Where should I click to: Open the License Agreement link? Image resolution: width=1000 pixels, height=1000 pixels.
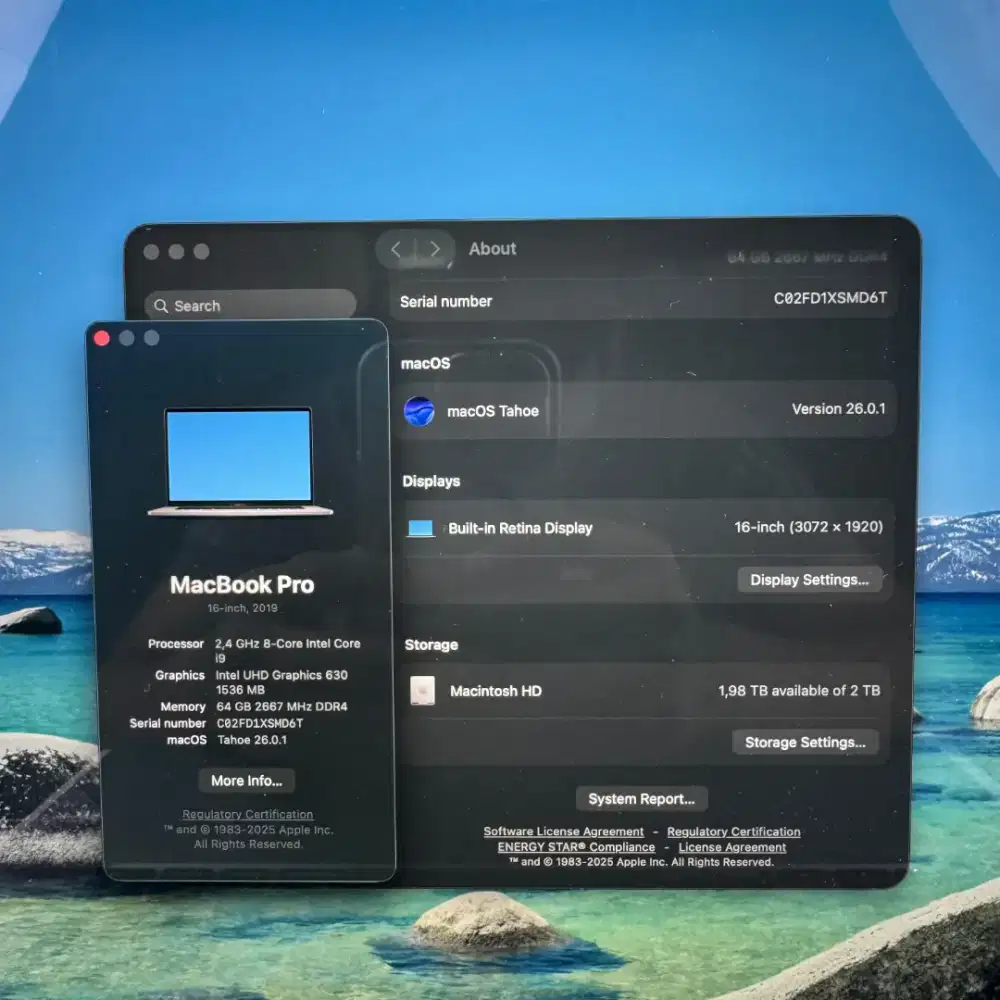731,846
